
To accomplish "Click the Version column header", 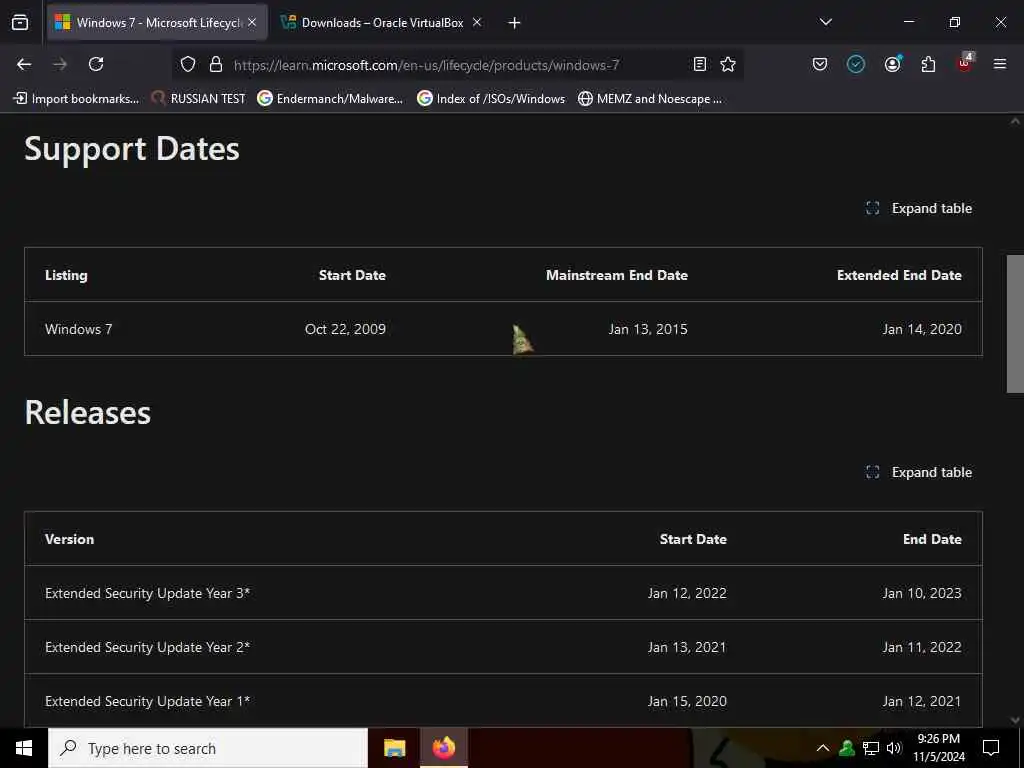I will coord(69,539).
